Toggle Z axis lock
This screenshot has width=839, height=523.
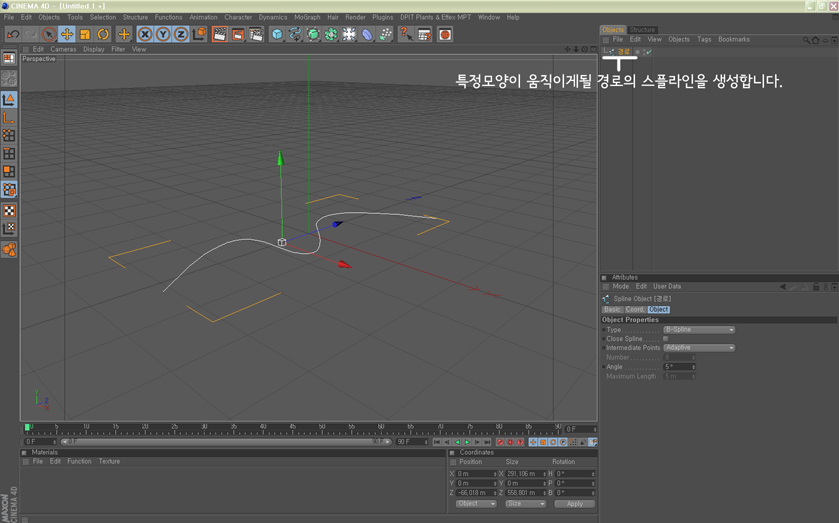click(181, 34)
